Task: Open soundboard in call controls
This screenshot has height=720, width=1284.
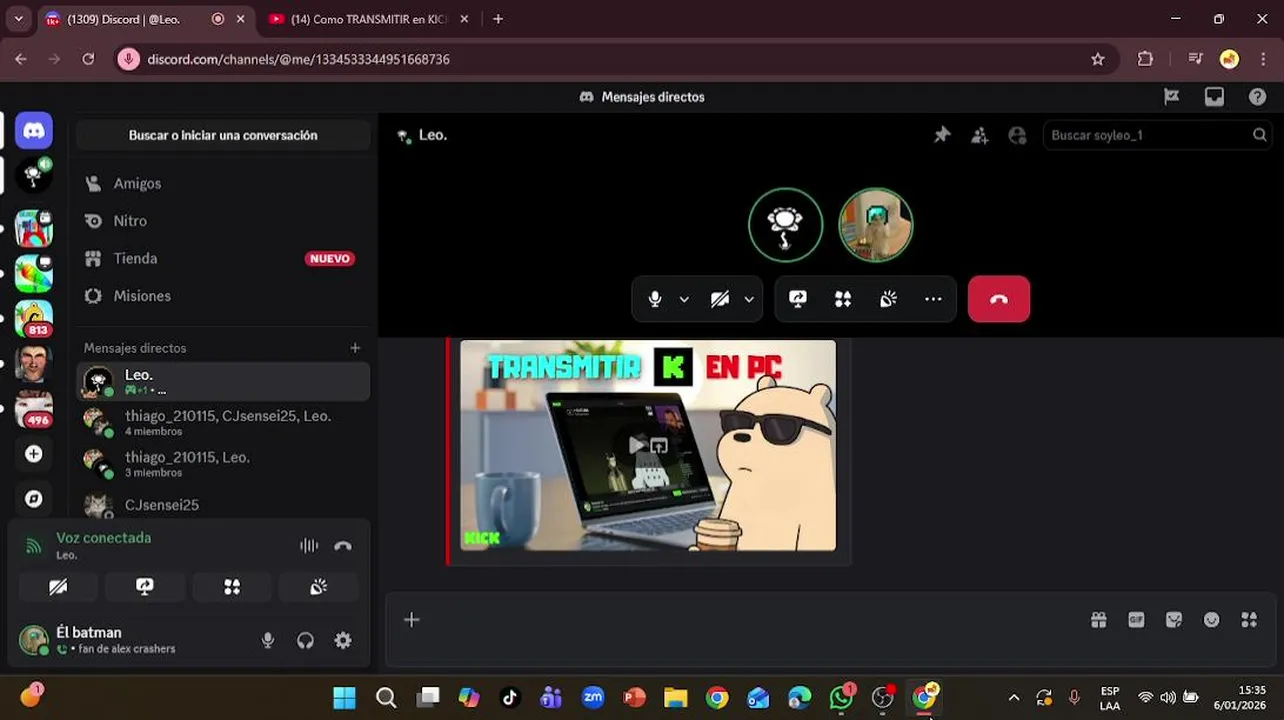Action: coord(888,299)
